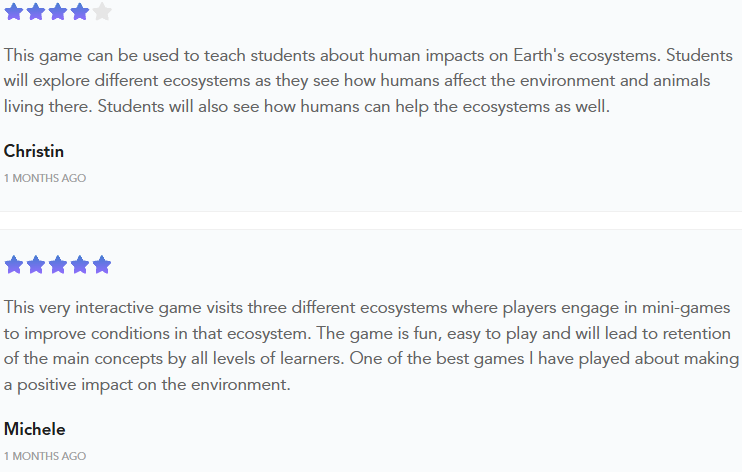
Task: Open reviewer name Michele
Action: click(x=35, y=429)
